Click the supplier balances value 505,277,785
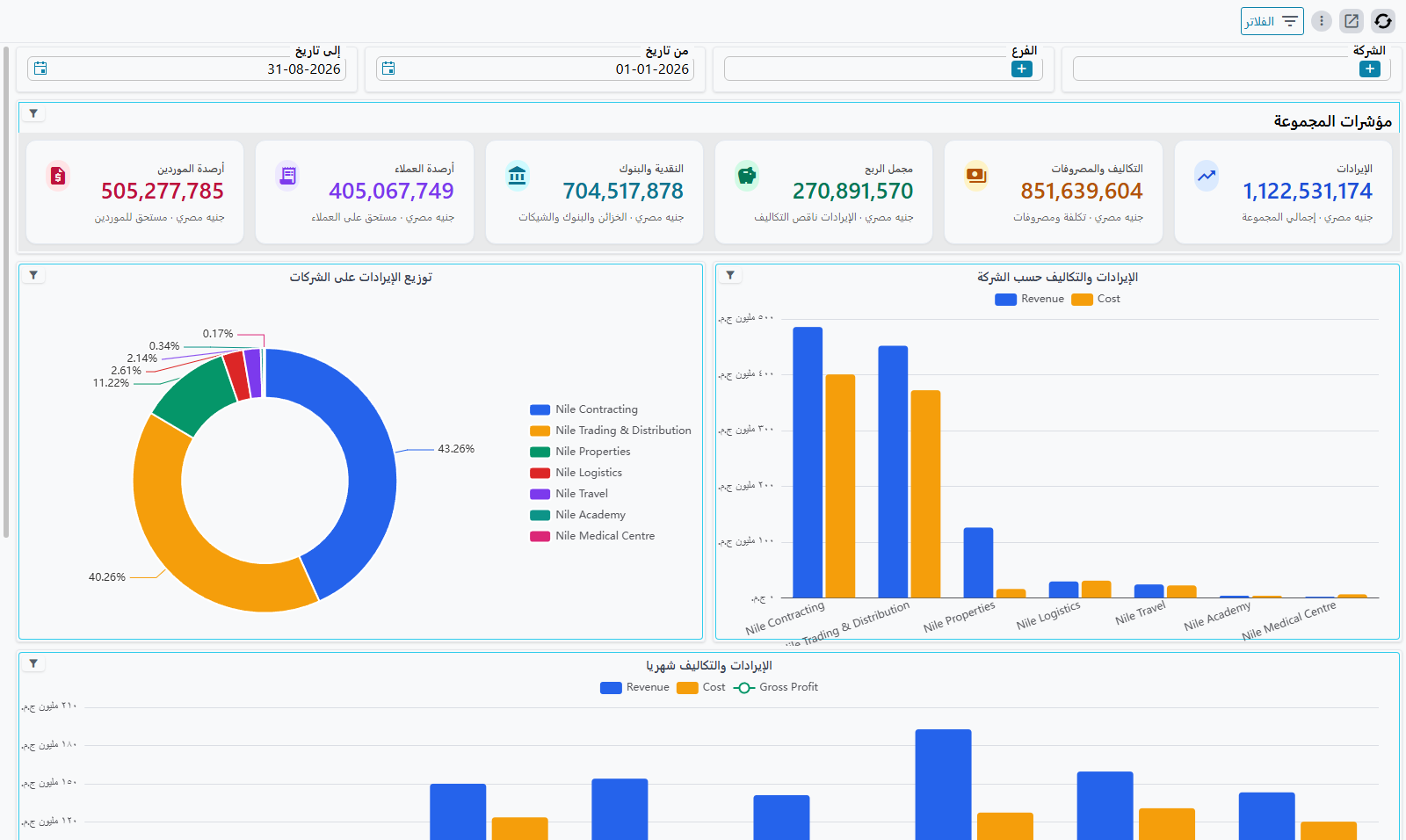Viewport: 1406px width, 840px height. (163, 191)
